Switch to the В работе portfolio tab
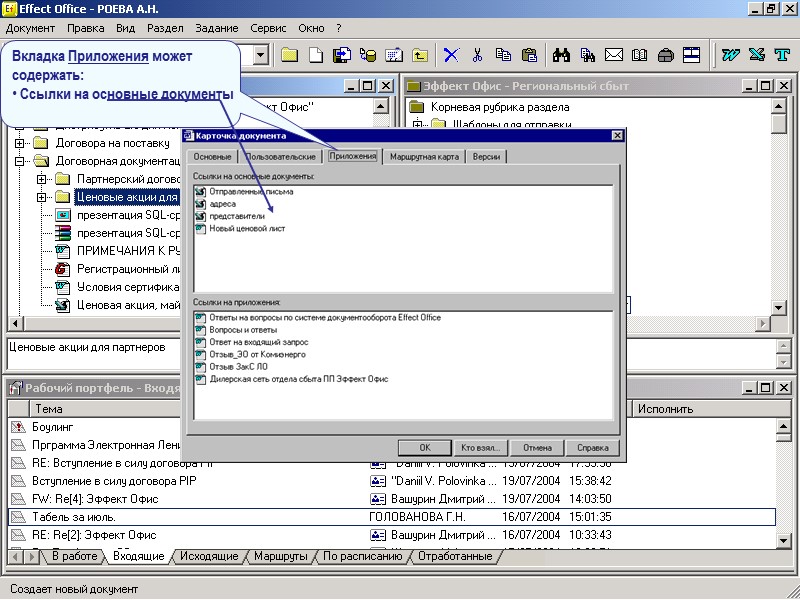800x600 pixels. tap(74, 556)
